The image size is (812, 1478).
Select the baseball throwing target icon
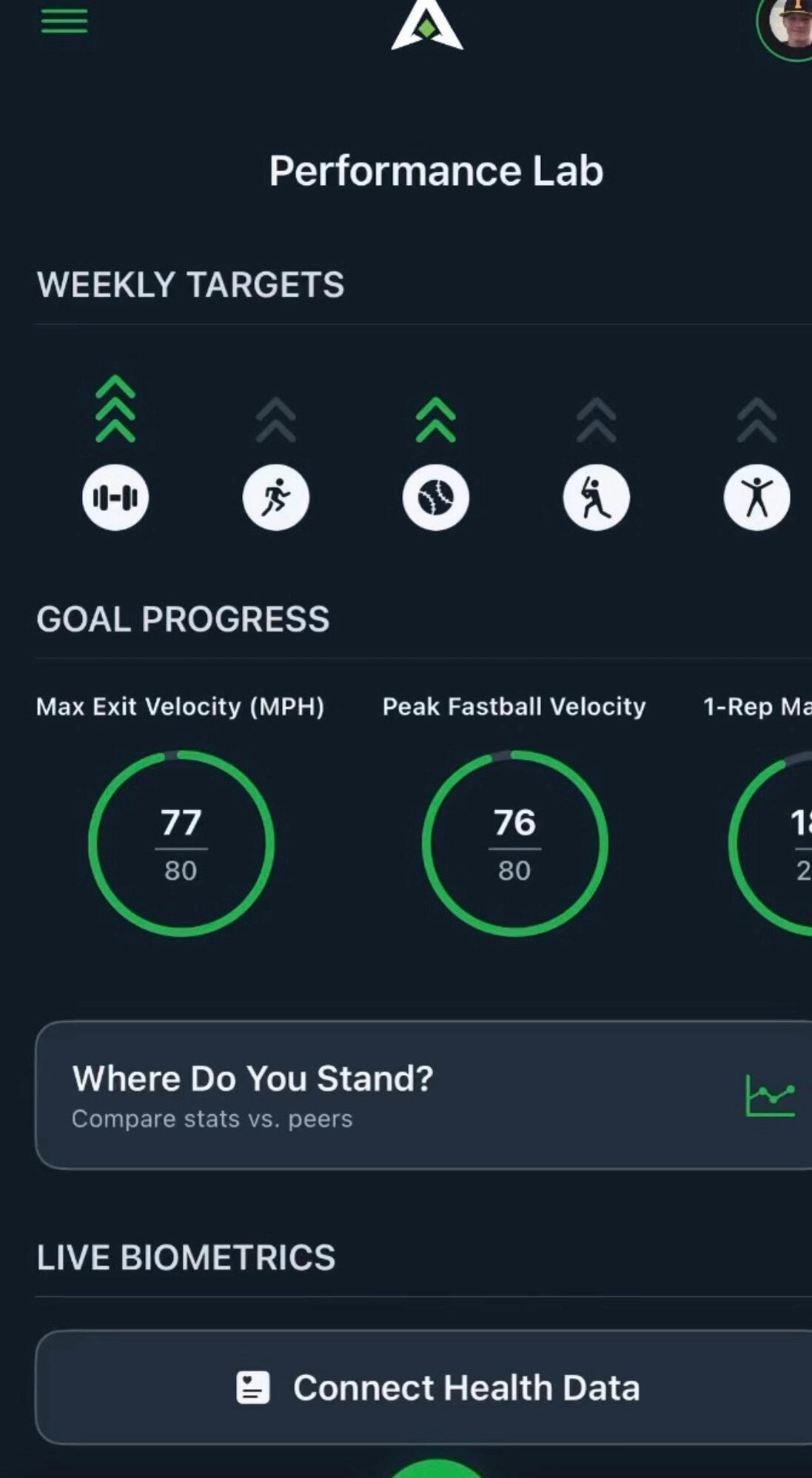(x=436, y=498)
